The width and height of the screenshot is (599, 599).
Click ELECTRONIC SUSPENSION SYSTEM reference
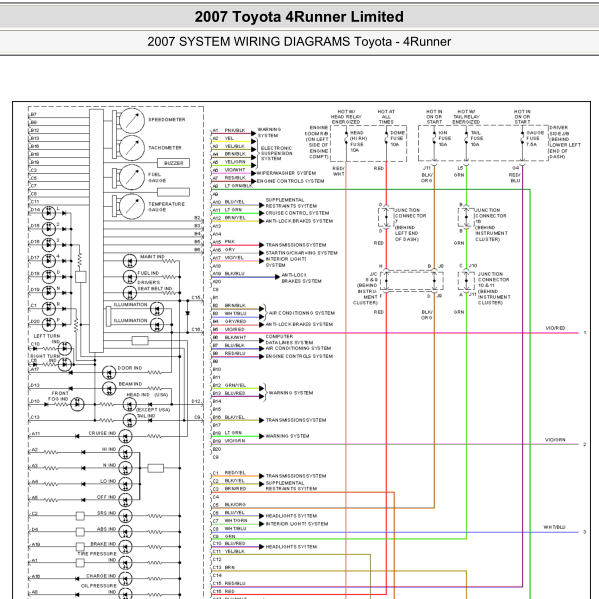point(277,153)
